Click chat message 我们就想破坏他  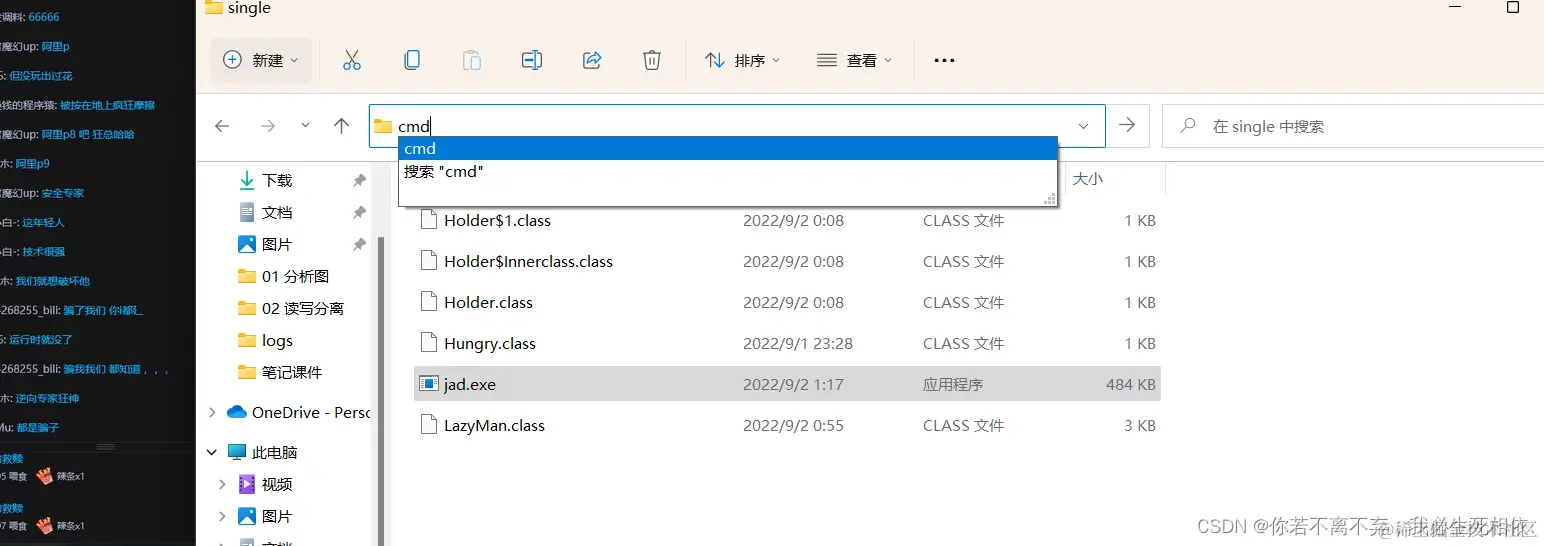coord(55,281)
